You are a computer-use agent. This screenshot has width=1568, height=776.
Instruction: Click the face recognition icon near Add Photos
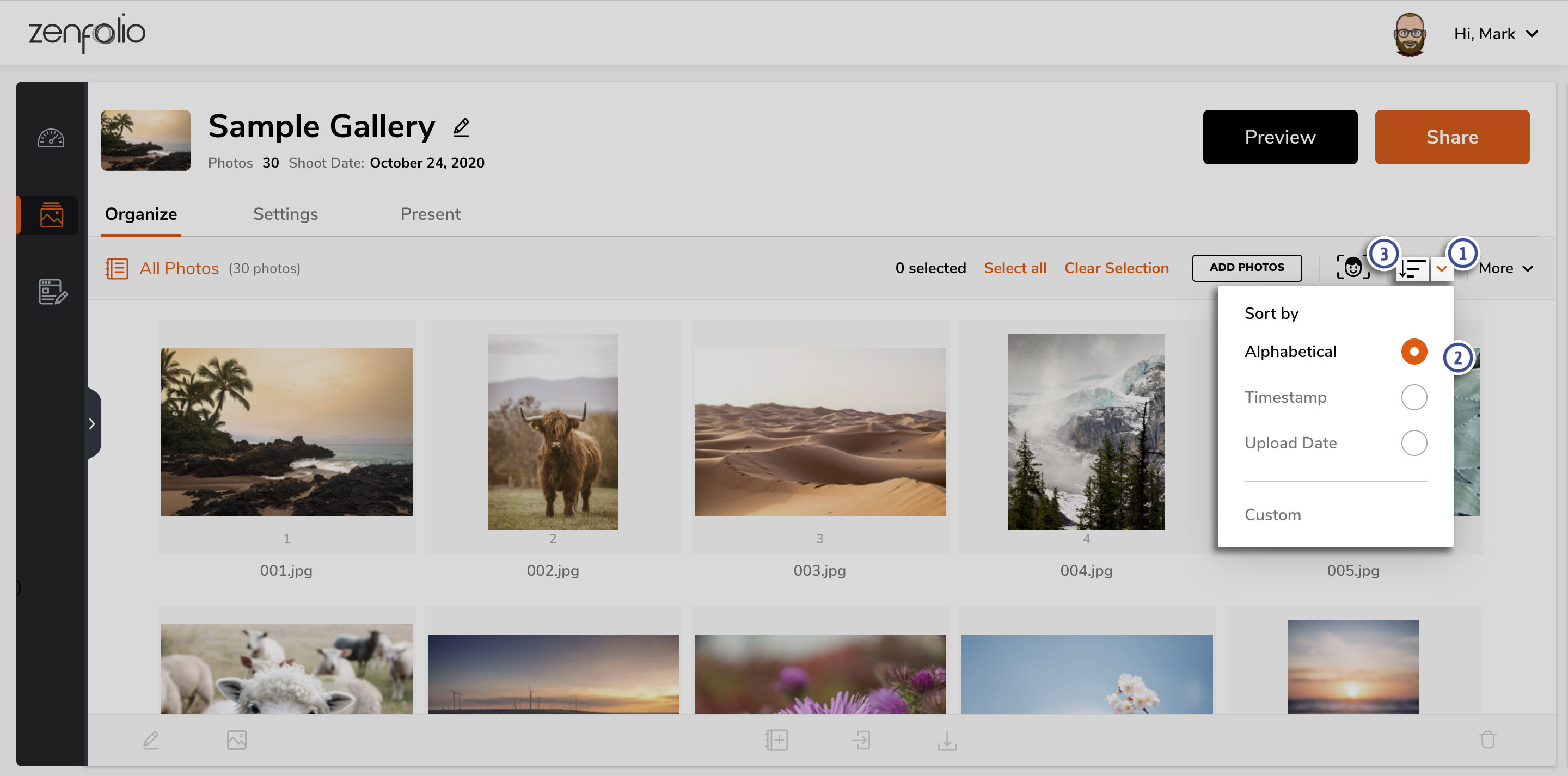click(x=1352, y=267)
